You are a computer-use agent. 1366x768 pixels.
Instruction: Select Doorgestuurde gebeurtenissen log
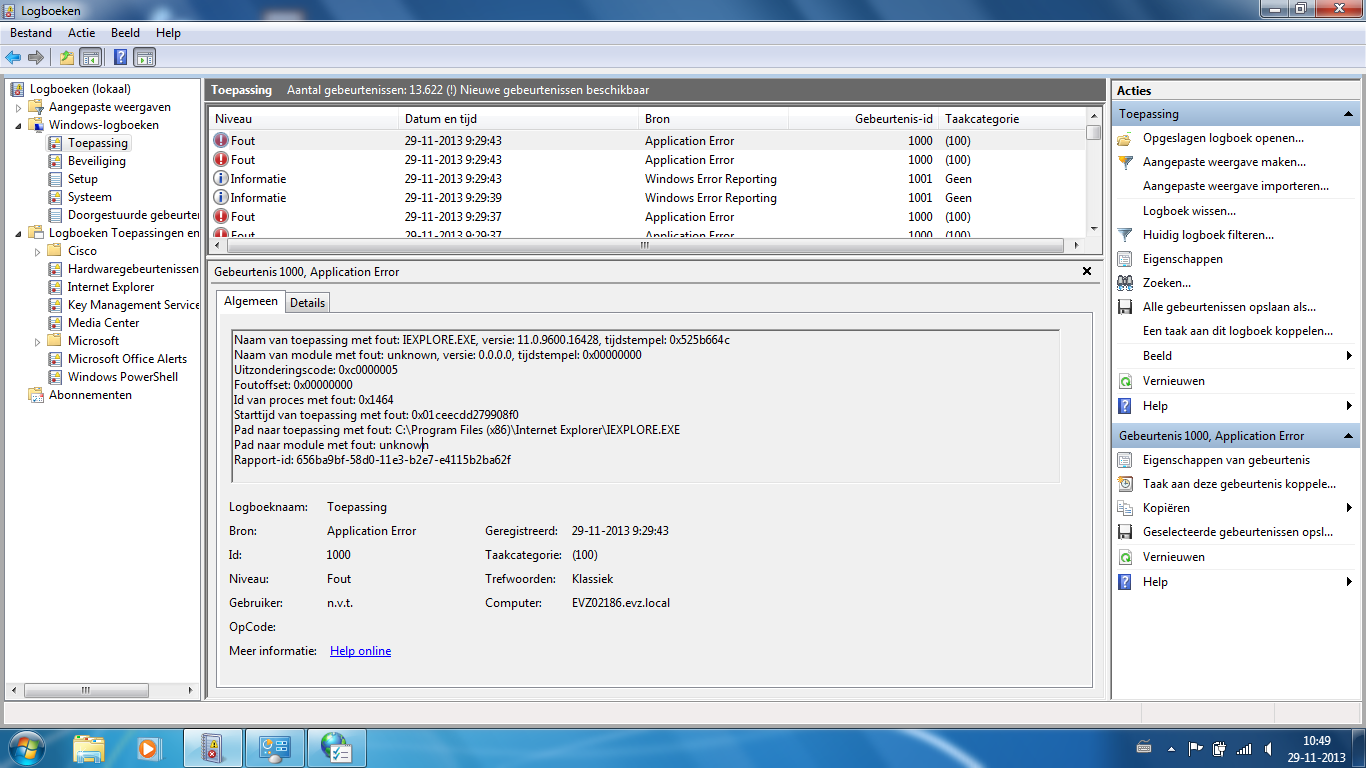coord(134,215)
